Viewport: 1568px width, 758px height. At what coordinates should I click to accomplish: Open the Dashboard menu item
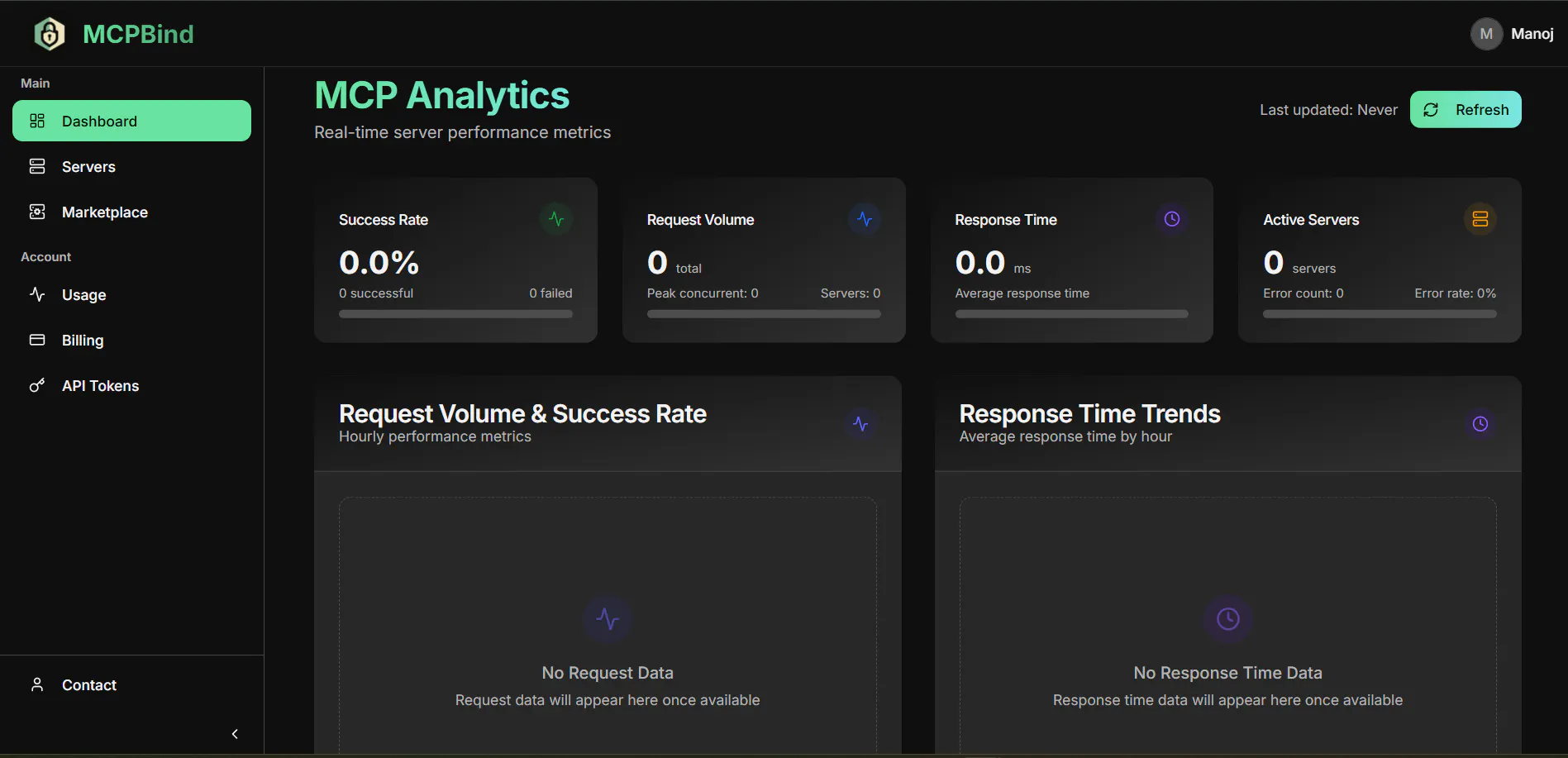pyautogui.click(x=131, y=121)
